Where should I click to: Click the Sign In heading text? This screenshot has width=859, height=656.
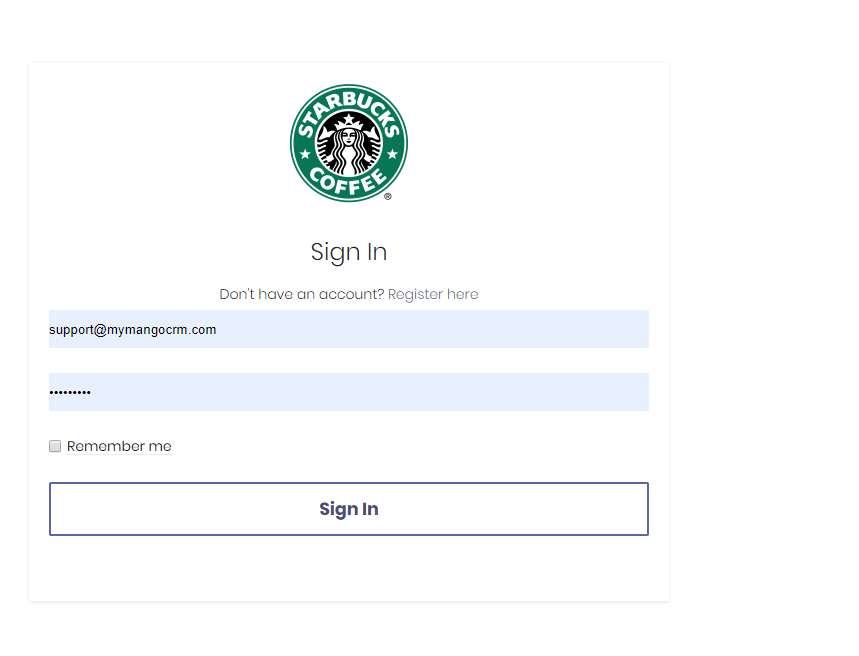click(x=349, y=252)
